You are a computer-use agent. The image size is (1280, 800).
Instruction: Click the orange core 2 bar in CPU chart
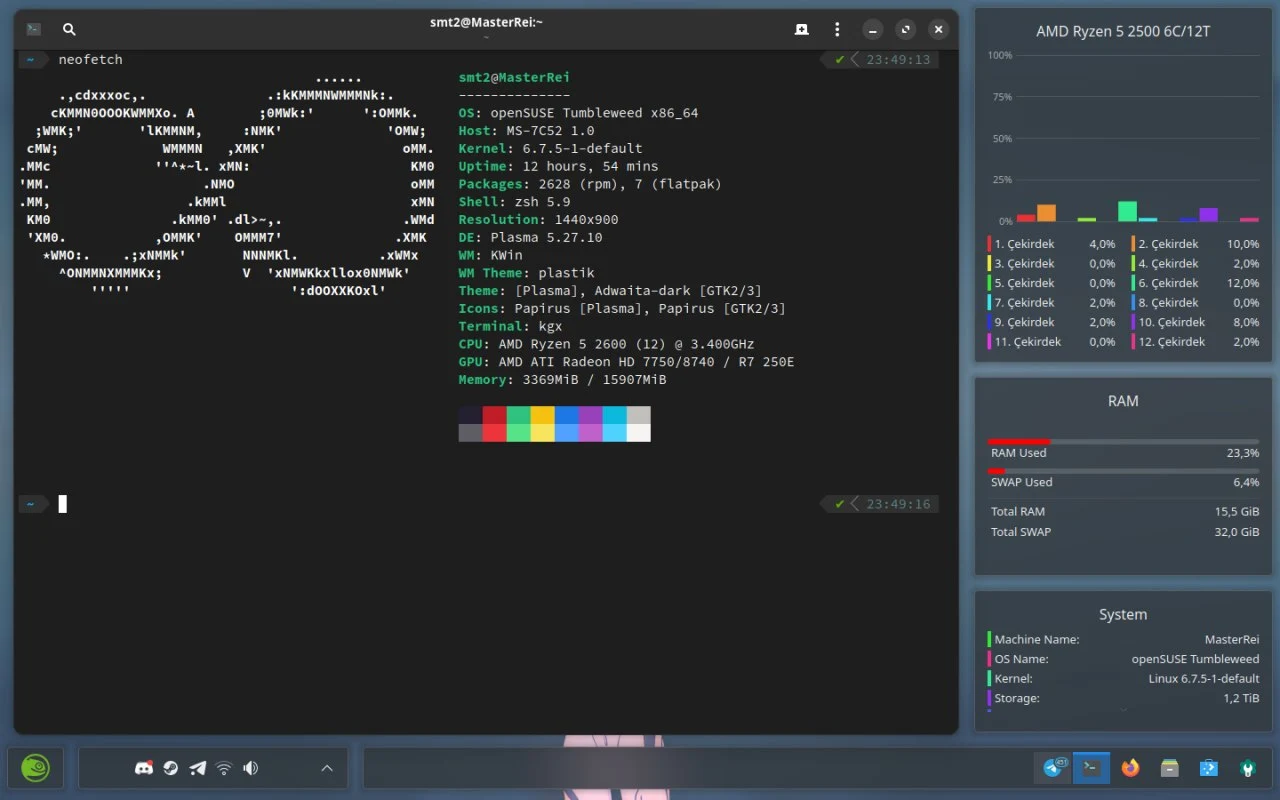pos(1046,212)
